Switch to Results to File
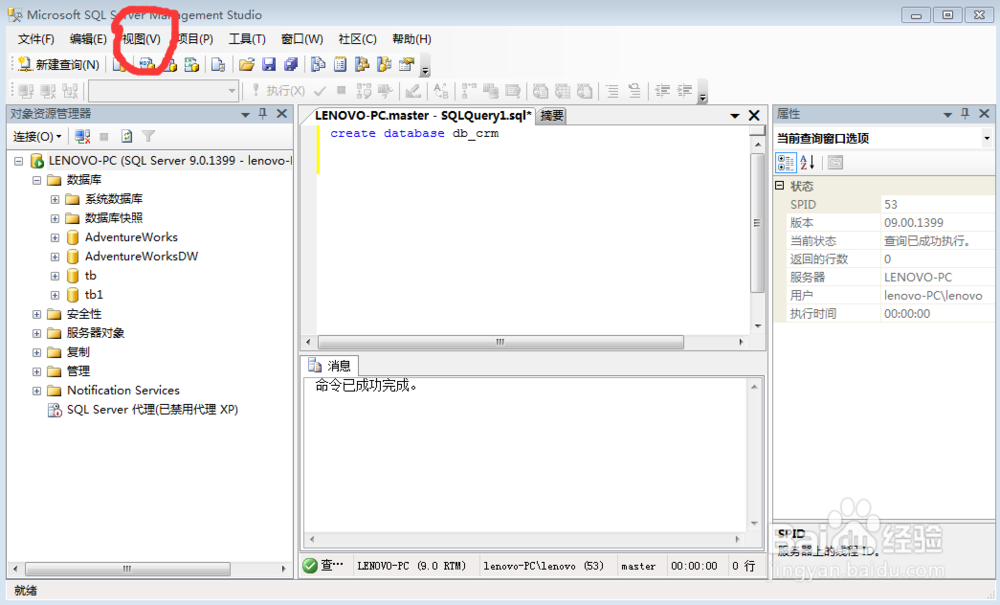 [x=585, y=91]
